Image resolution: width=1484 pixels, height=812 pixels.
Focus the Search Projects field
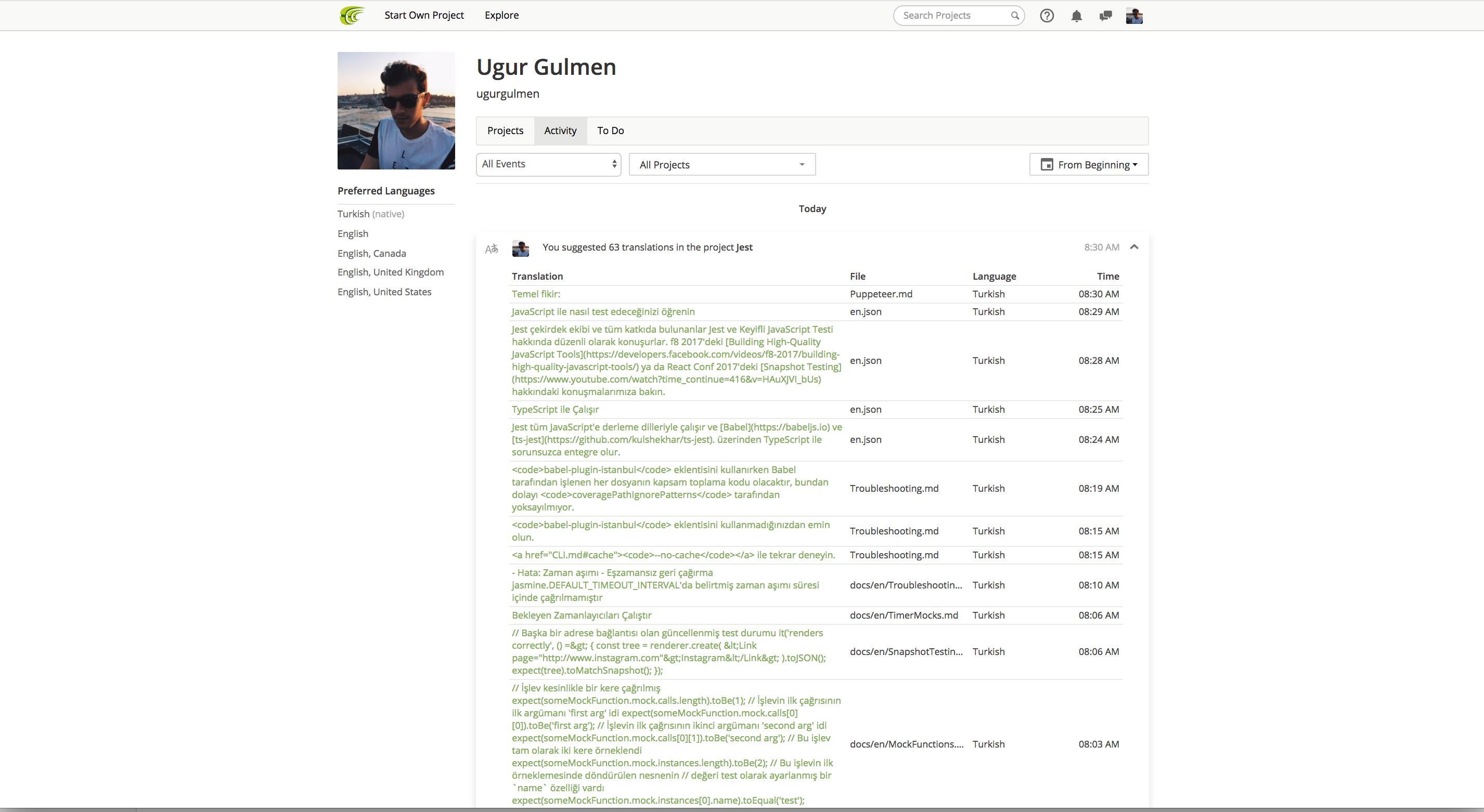click(x=958, y=16)
